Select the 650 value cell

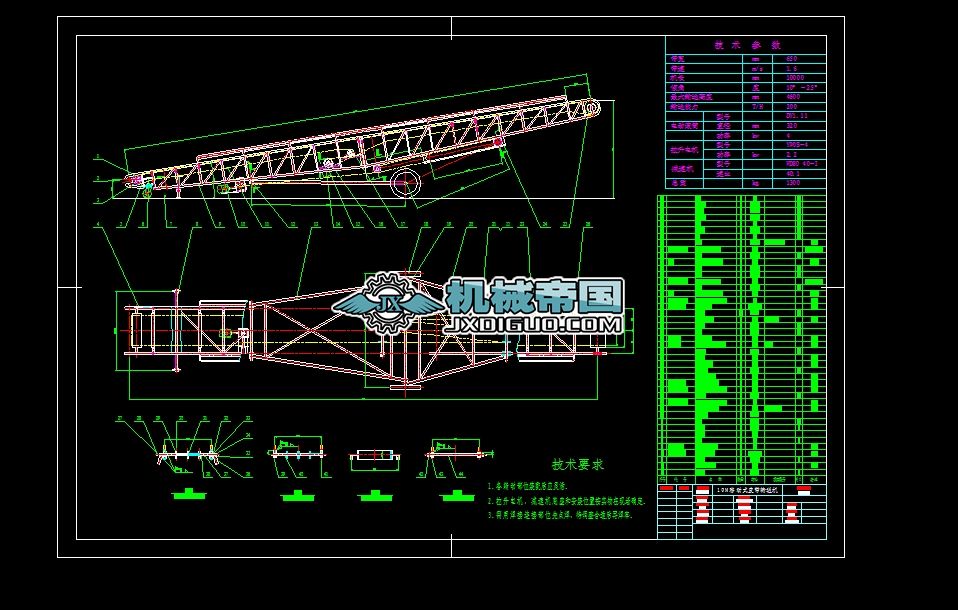[x=799, y=59]
